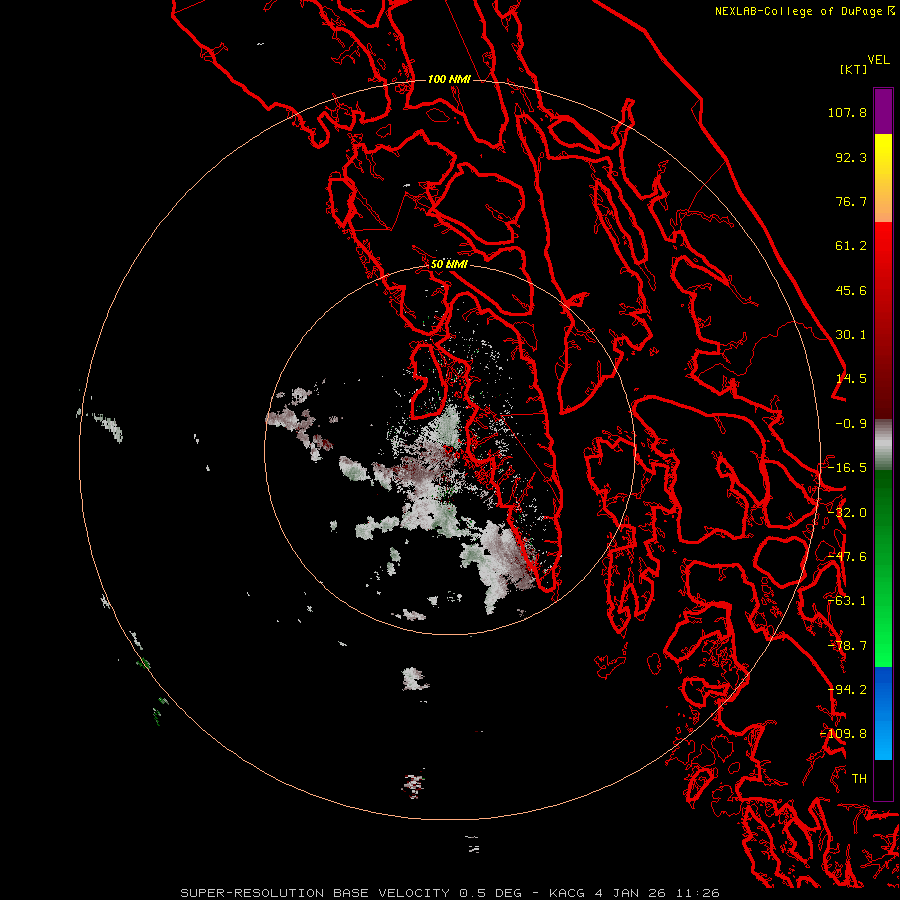Screen dimensions: 900x900
Task: Click the -47.6 velocity scale value
Action: 847,556
